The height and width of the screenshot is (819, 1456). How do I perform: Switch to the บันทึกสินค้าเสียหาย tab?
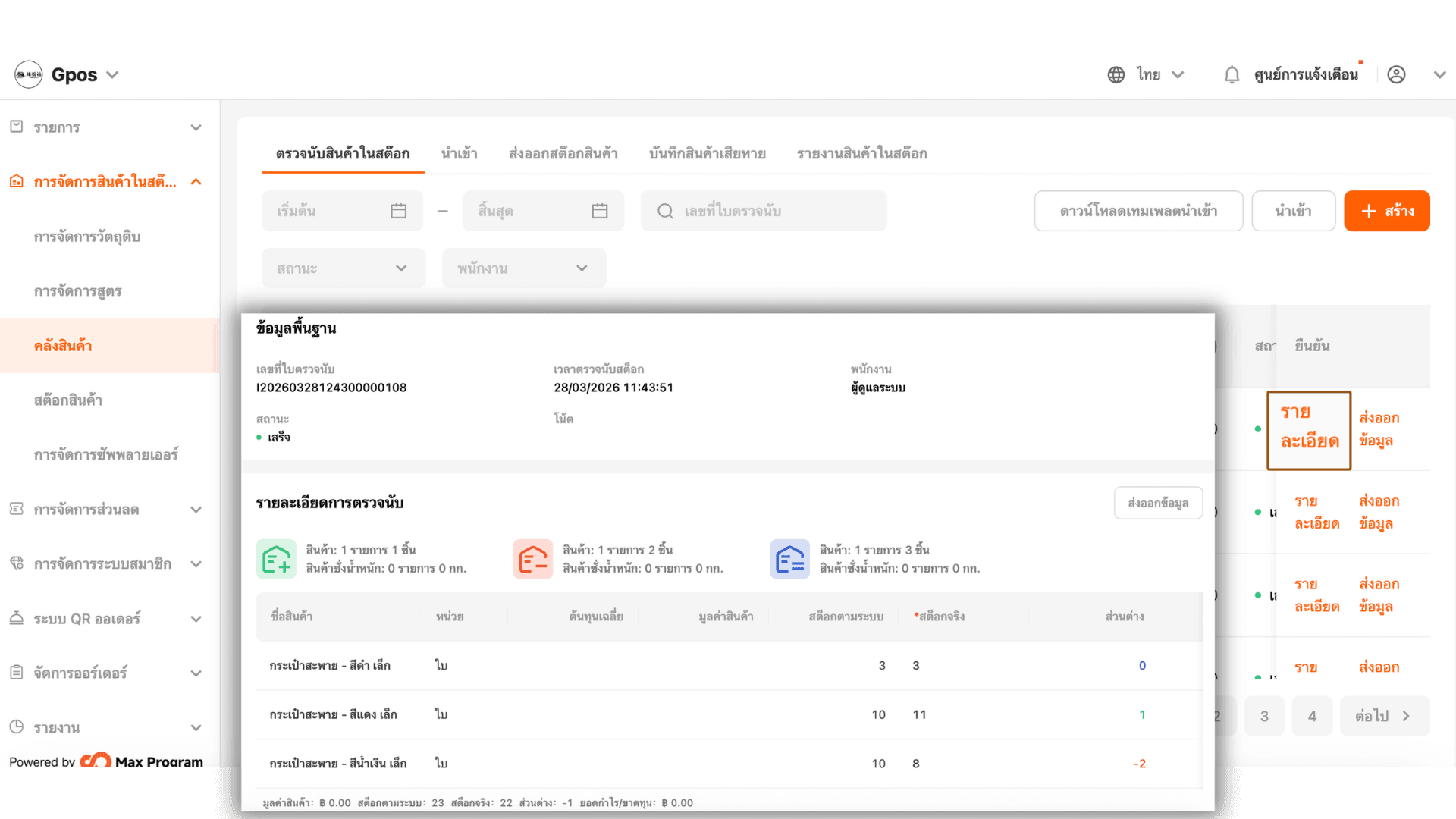pos(707,154)
